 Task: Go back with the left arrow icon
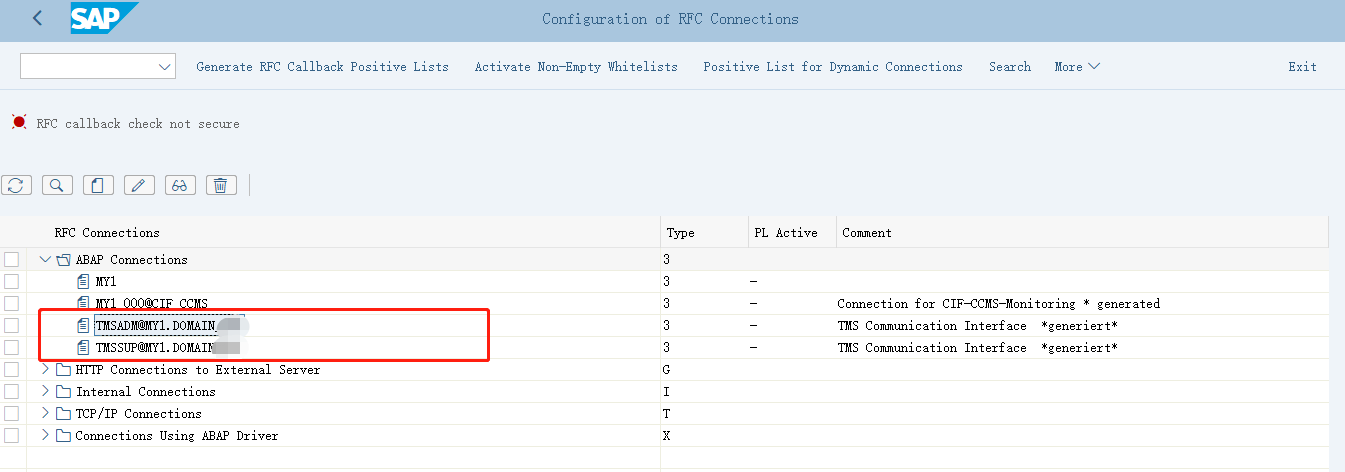pos(38,18)
